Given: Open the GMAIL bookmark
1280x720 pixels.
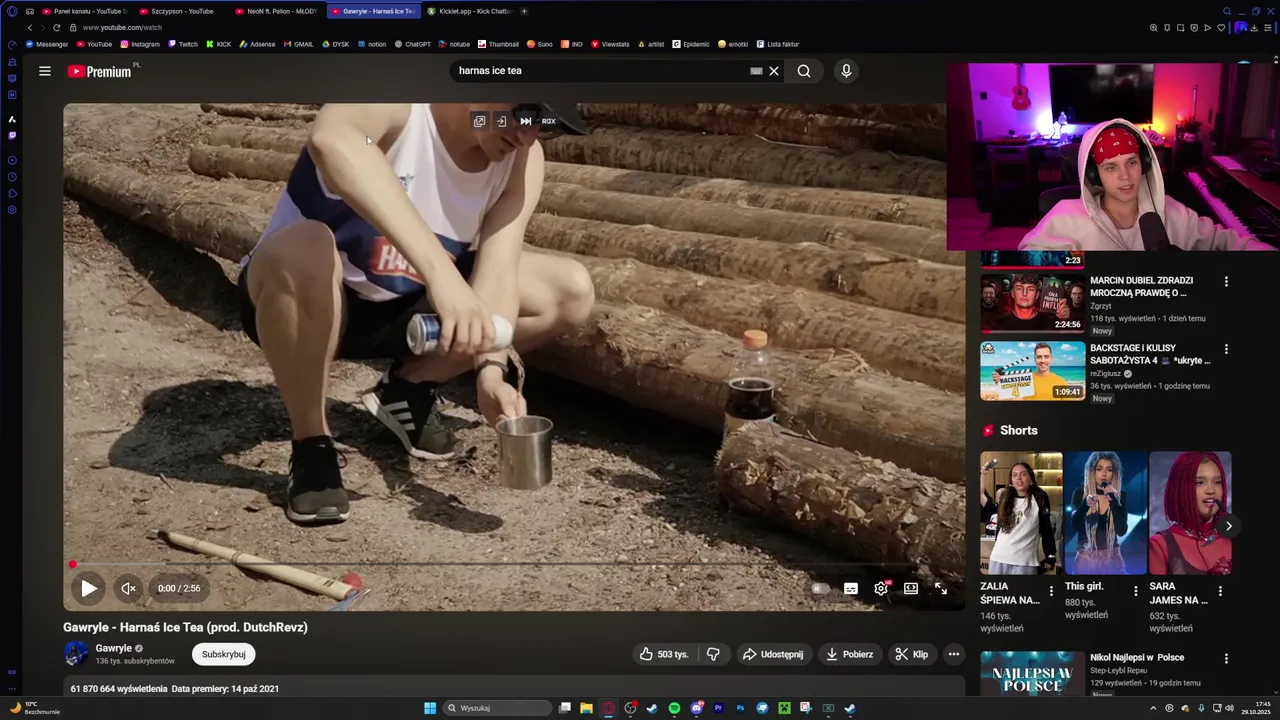Looking at the screenshot, I should tap(298, 44).
